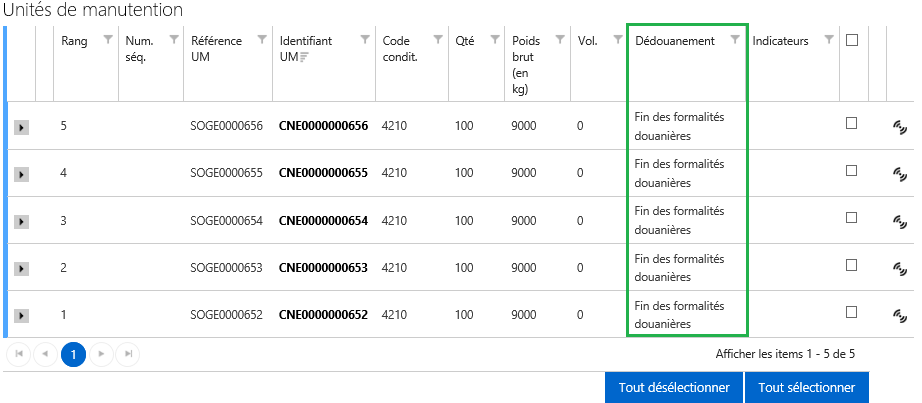Click identifier CNE0000000655

[x=323, y=173]
